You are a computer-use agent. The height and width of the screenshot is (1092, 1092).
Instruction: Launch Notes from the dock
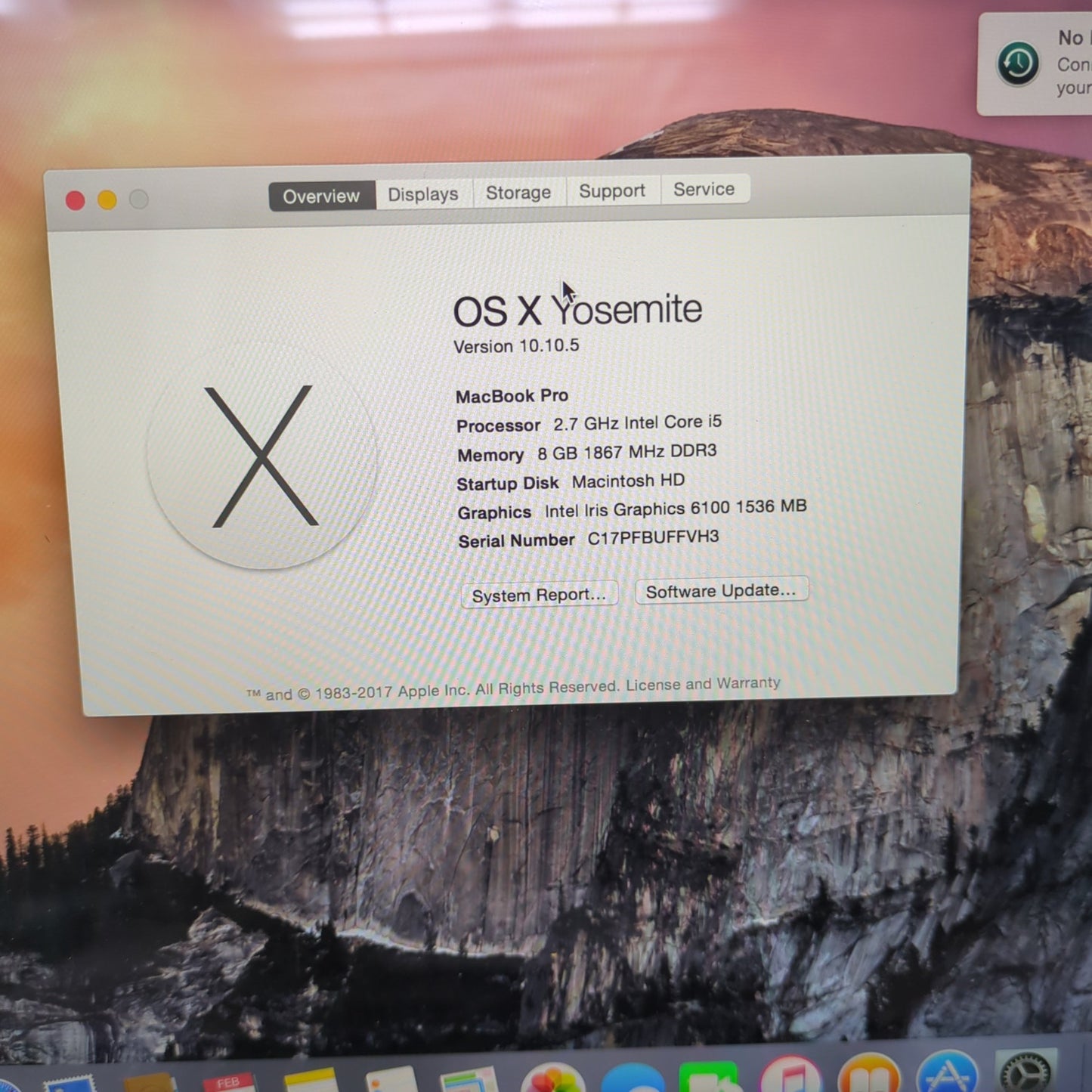tap(310, 1081)
